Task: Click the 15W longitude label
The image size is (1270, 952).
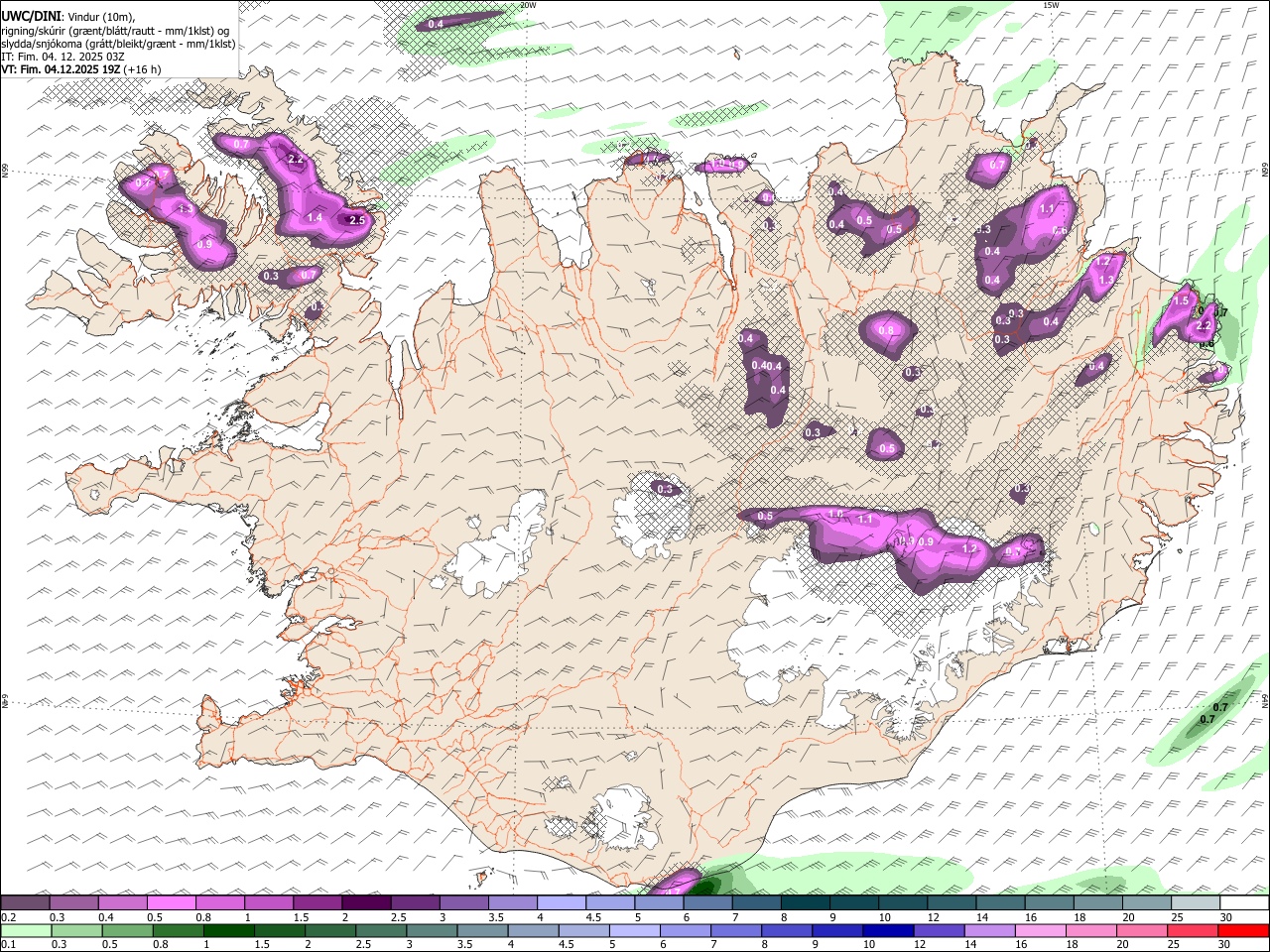Action: pyautogui.click(x=1051, y=5)
